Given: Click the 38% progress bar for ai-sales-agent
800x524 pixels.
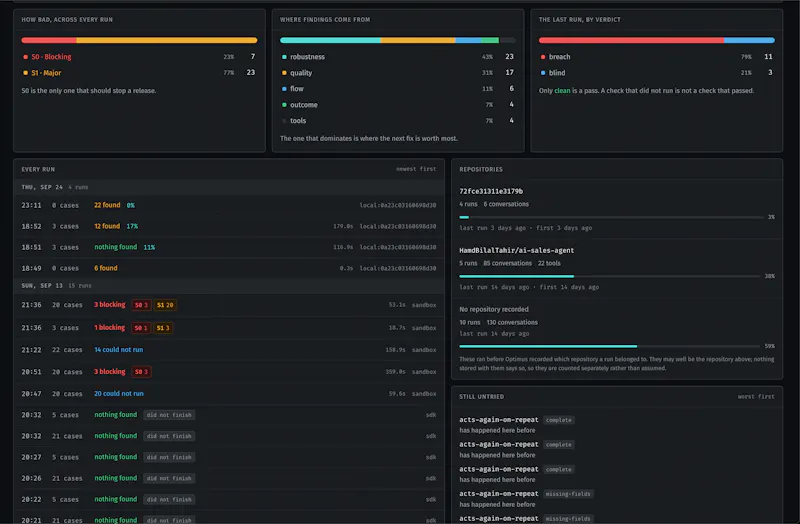Looking at the screenshot, I should coord(610,276).
